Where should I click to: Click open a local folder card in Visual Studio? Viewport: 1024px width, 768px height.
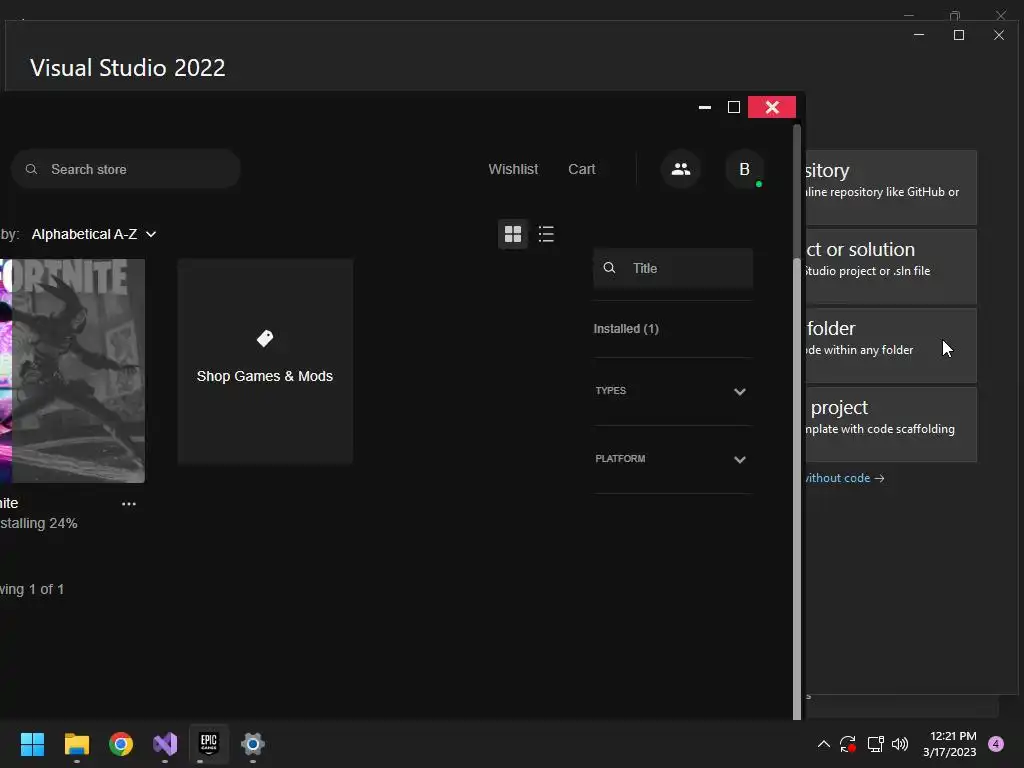click(x=891, y=345)
